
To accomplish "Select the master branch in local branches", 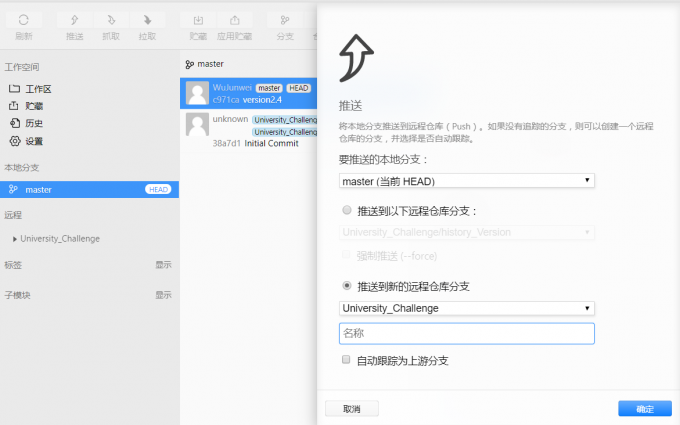I will (x=39, y=189).
